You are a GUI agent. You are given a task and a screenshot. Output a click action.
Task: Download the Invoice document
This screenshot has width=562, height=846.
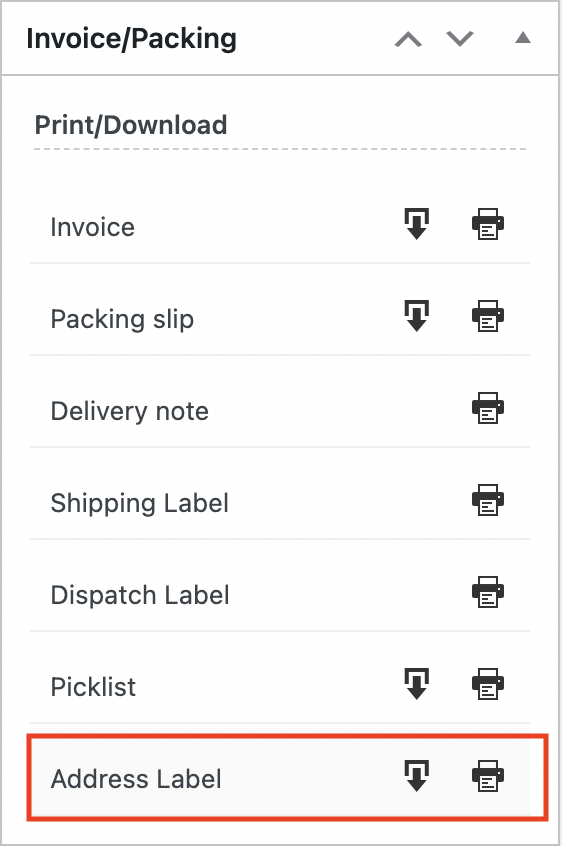coord(416,223)
